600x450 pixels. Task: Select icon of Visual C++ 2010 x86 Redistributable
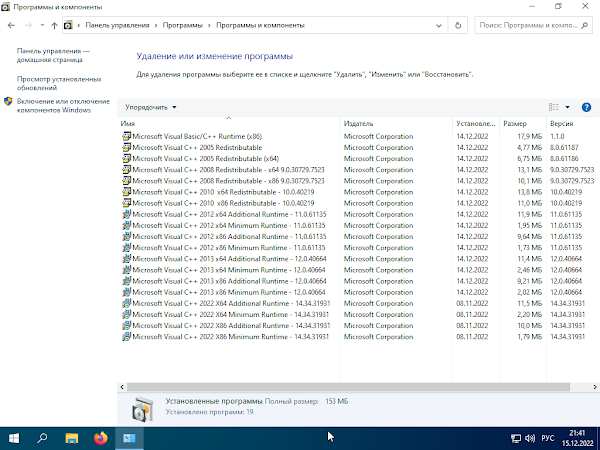pyautogui.click(x=126, y=203)
